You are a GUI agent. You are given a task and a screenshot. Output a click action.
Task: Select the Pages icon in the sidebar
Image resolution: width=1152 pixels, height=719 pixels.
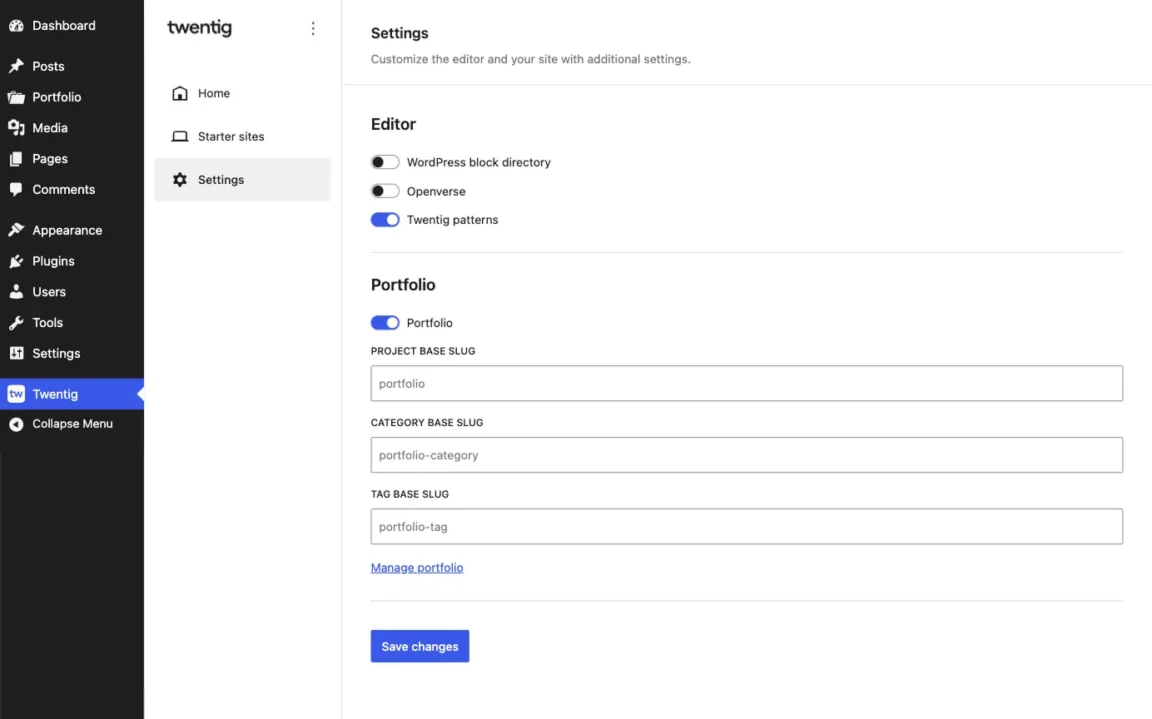point(16,158)
